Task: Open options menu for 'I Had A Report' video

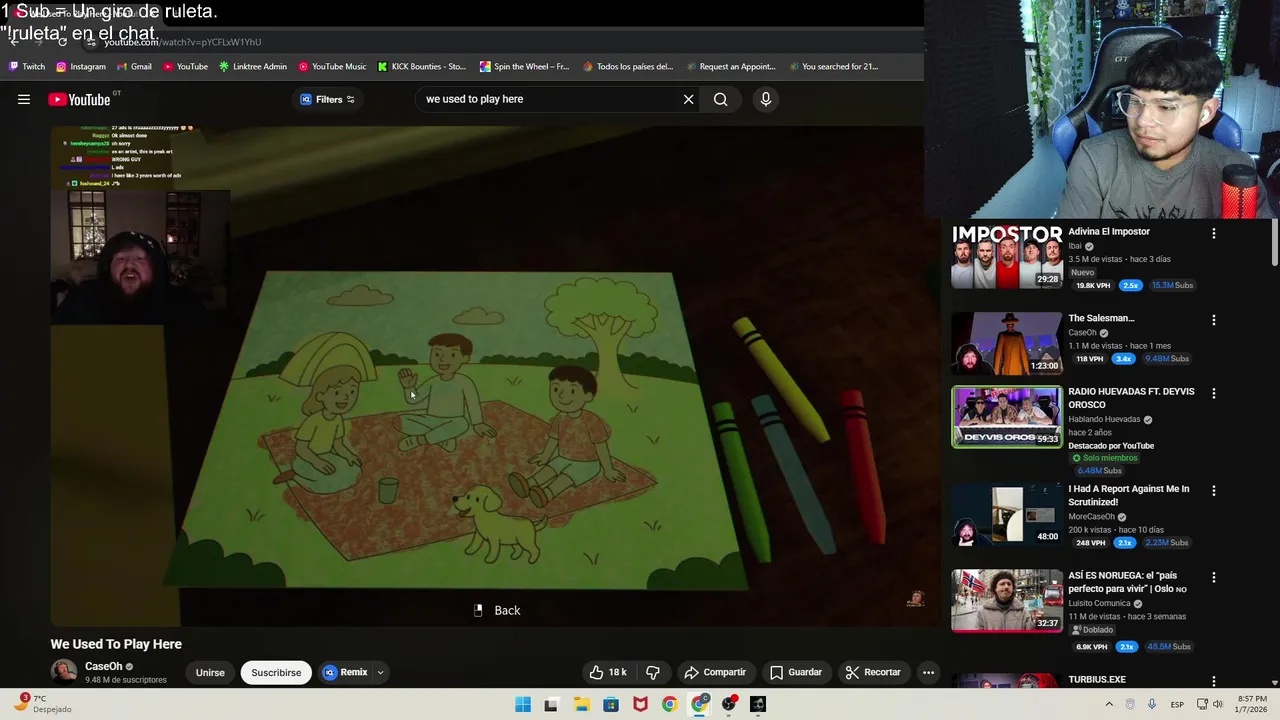Action: coord(1214,490)
